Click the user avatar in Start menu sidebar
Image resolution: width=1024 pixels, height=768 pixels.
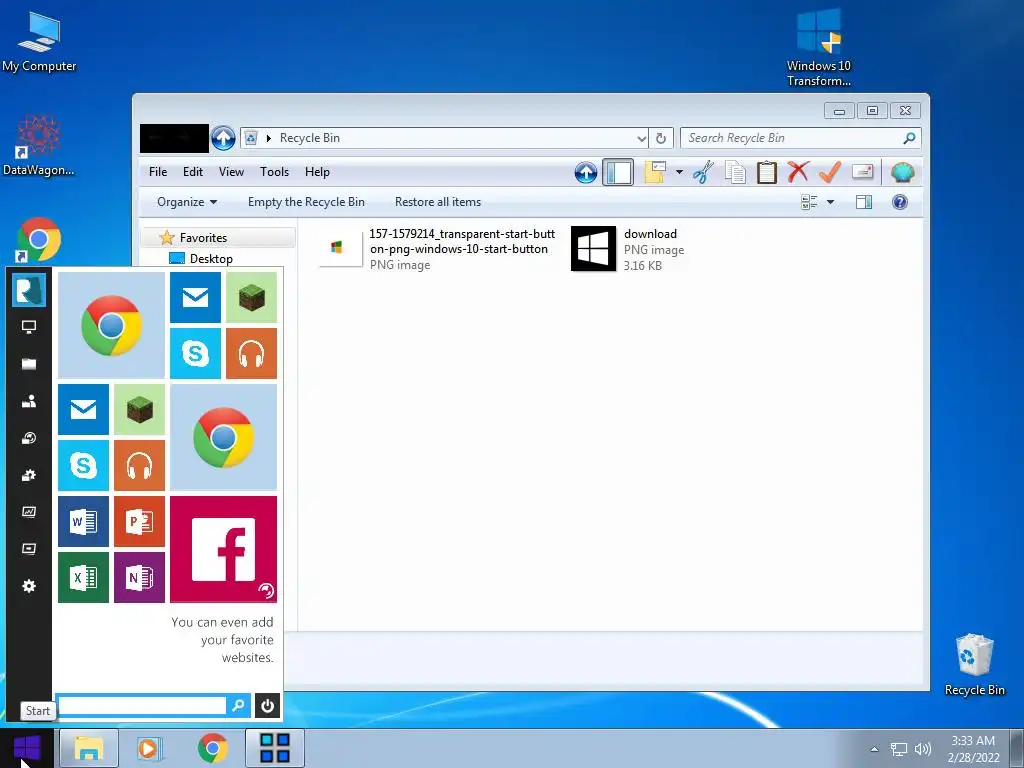coord(29,289)
